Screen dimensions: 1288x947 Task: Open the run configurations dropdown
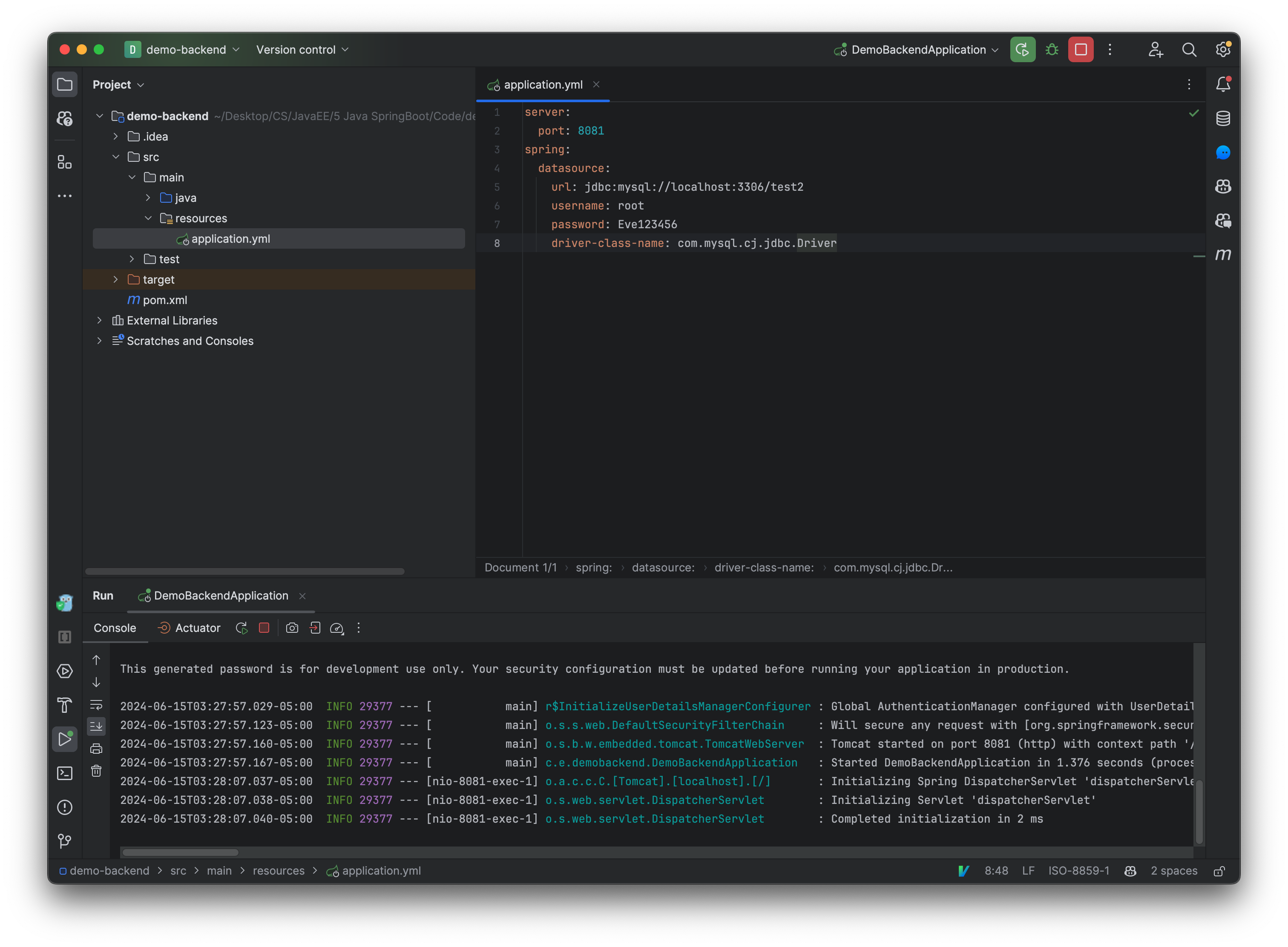tap(916, 49)
